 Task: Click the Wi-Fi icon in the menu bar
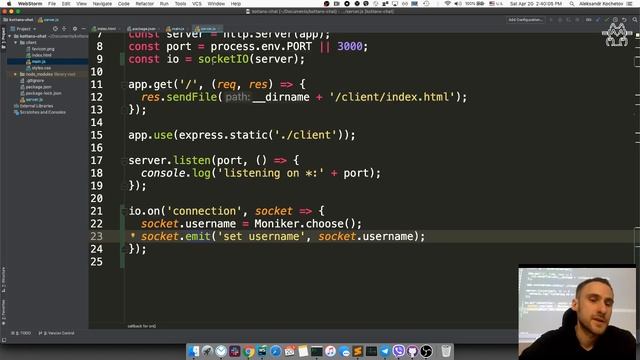(448, 4)
